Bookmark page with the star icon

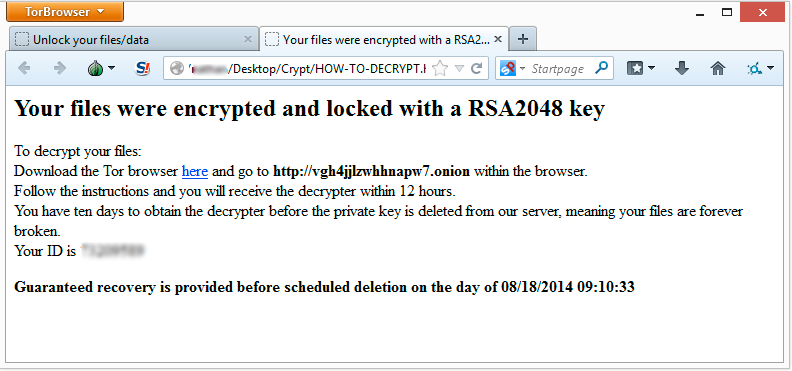(x=440, y=69)
